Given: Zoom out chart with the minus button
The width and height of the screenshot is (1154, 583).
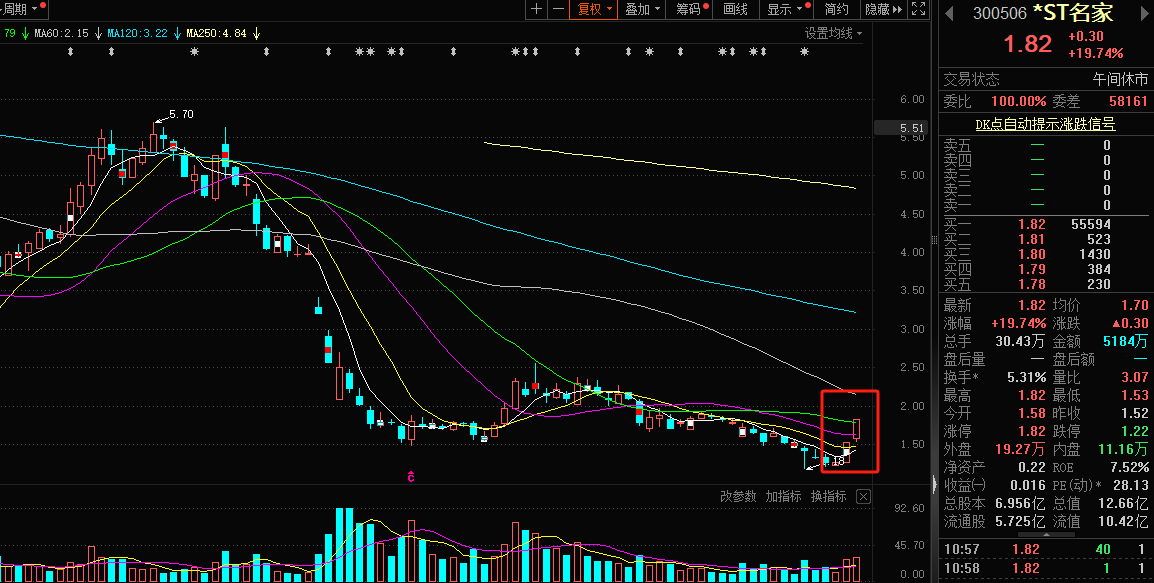Looking at the screenshot, I should [x=558, y=9].
